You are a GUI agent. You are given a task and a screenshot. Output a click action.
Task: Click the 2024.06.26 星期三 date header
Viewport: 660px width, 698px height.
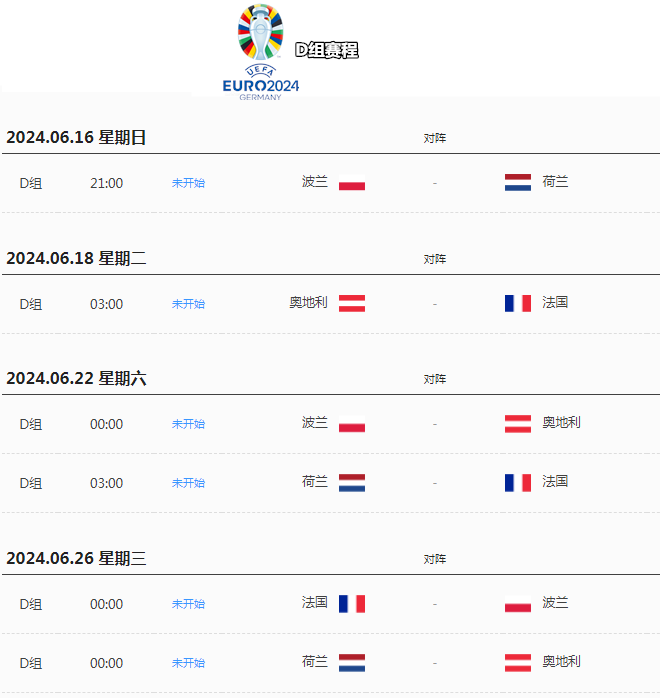pos(76,559)
